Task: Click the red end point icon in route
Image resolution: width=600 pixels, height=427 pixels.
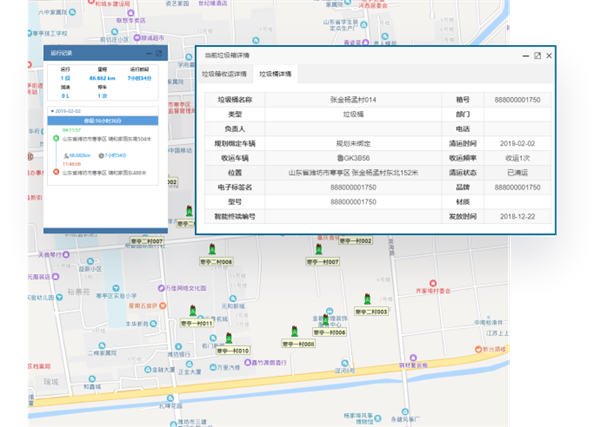Action: (x=56, y=171)
